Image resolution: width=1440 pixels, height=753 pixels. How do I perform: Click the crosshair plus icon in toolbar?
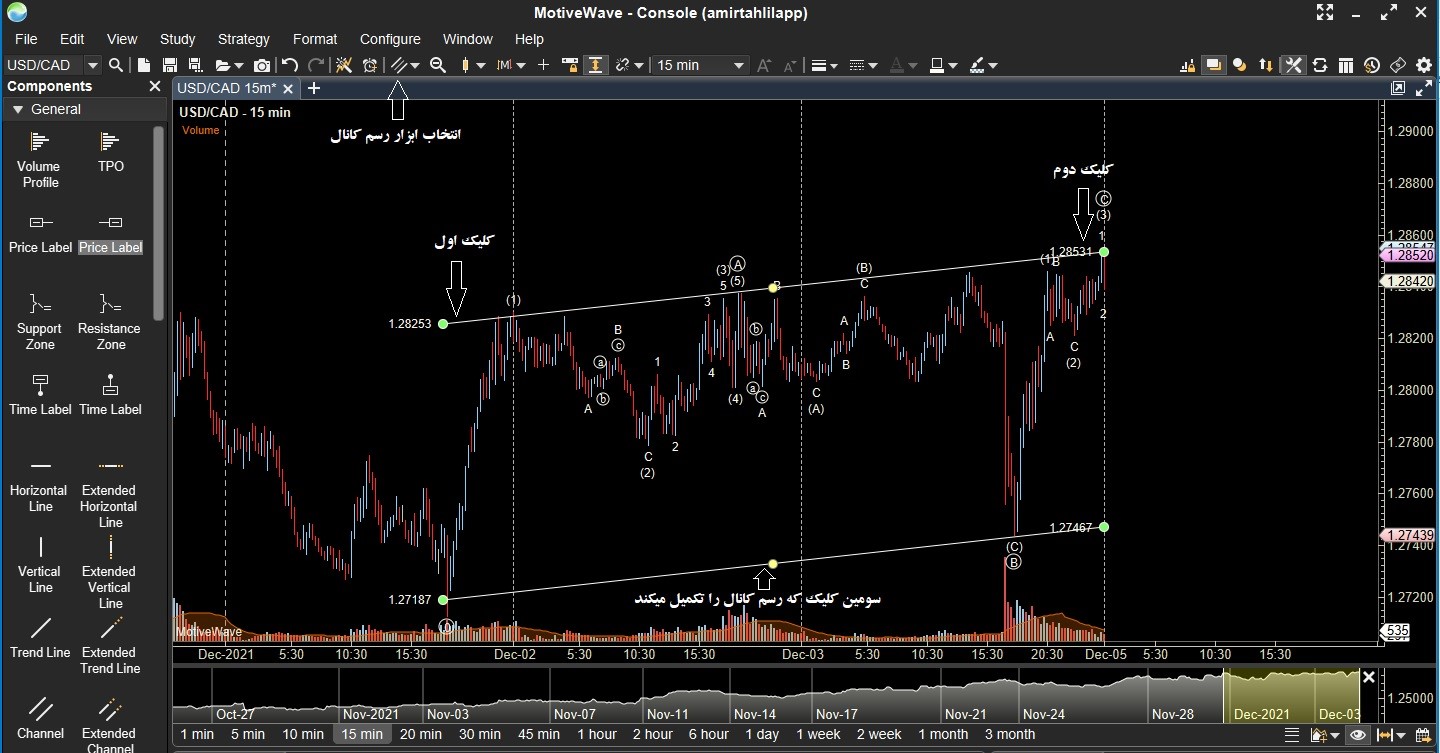pyautogui.click(x=543, y=65)
